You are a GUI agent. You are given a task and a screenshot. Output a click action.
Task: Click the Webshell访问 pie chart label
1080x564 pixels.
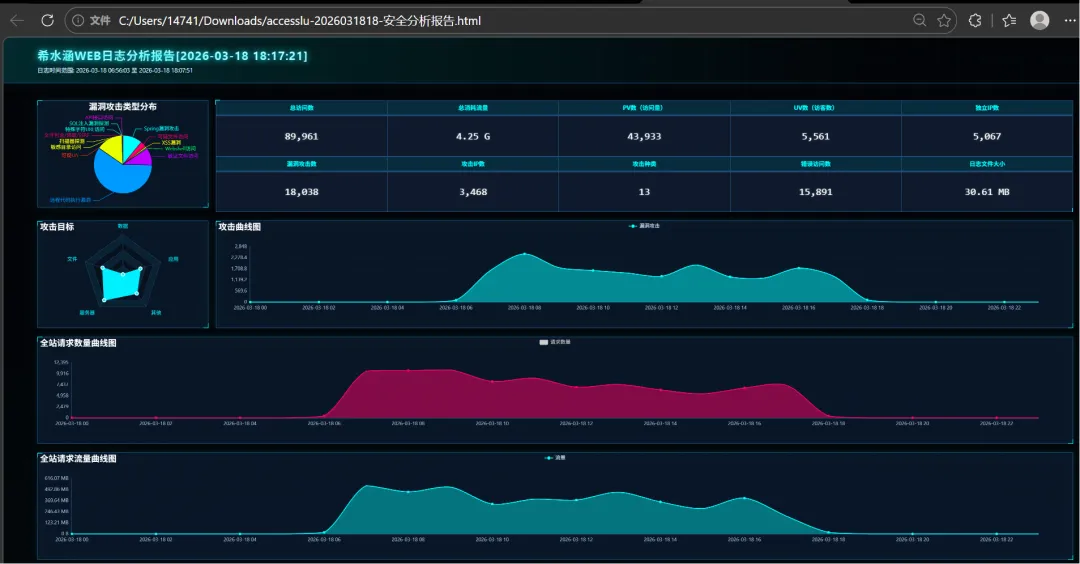pyautogui.click(x=180, y=148)
